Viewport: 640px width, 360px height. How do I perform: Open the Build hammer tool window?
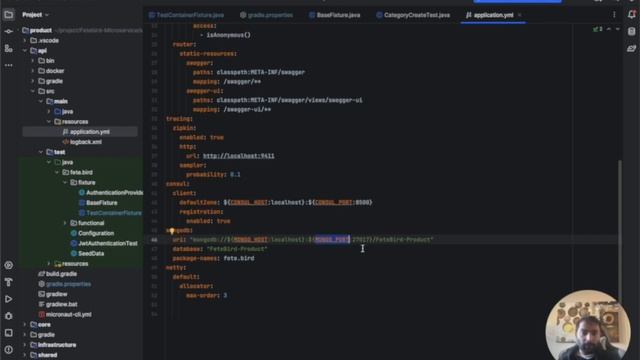9,282
